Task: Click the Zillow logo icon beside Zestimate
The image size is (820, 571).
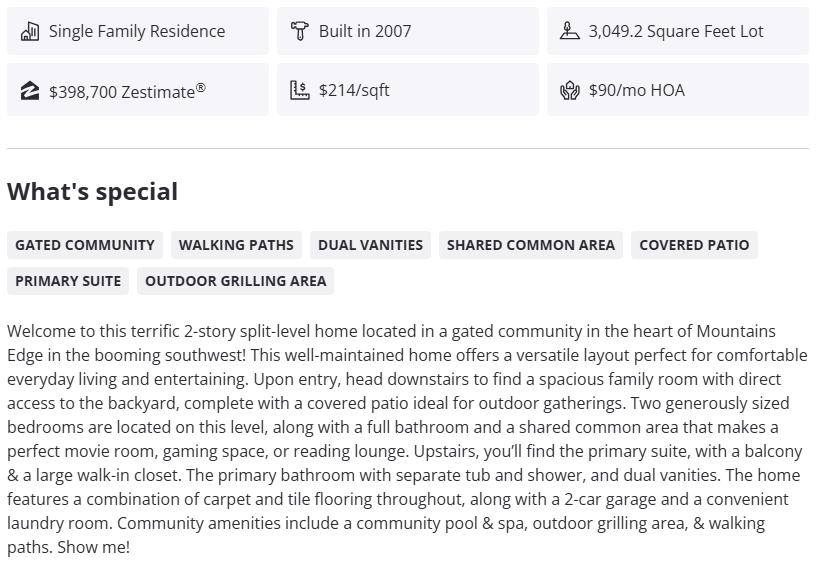Action: 29,90
